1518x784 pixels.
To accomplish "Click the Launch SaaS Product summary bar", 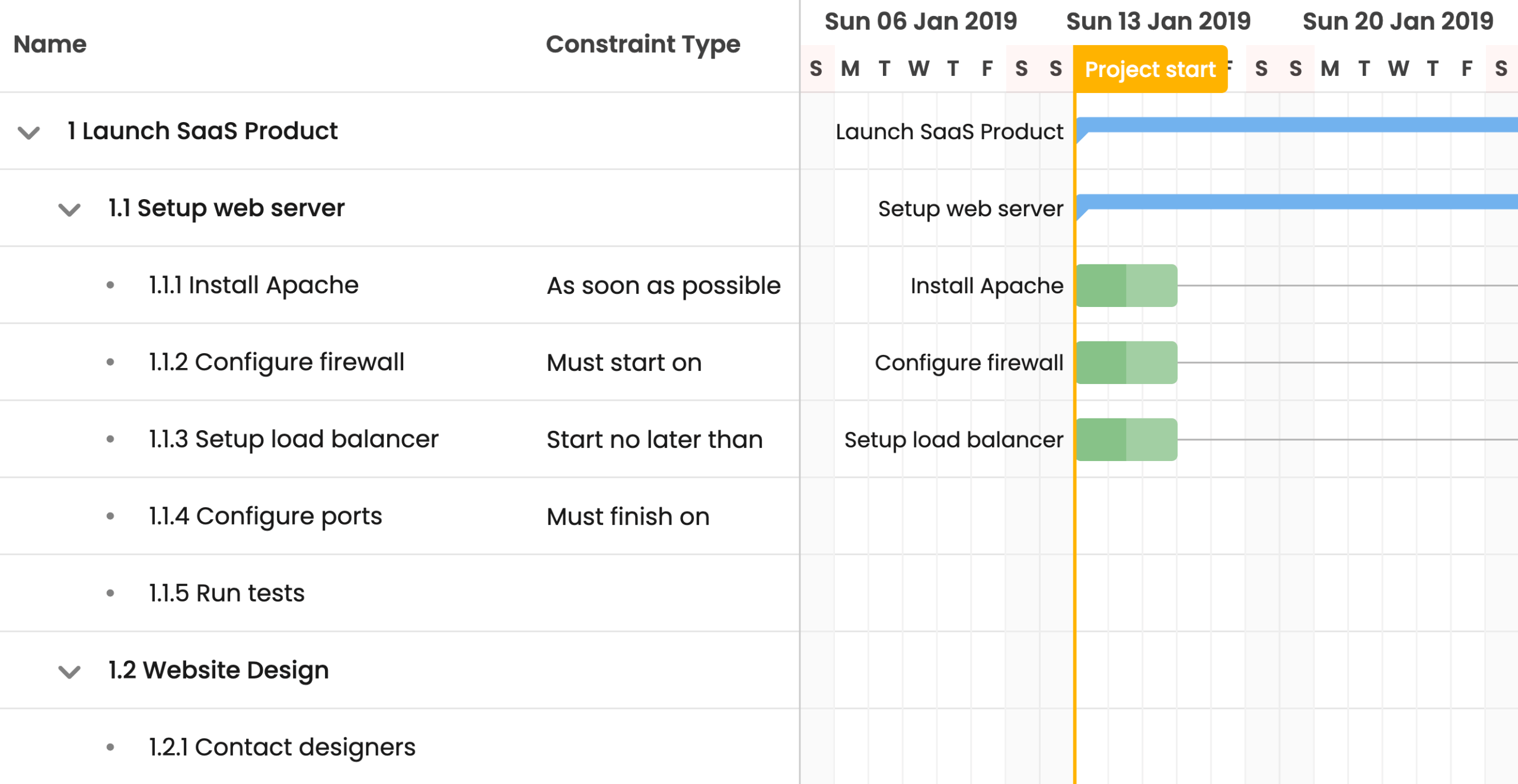I will click(x=1293, y=124).
